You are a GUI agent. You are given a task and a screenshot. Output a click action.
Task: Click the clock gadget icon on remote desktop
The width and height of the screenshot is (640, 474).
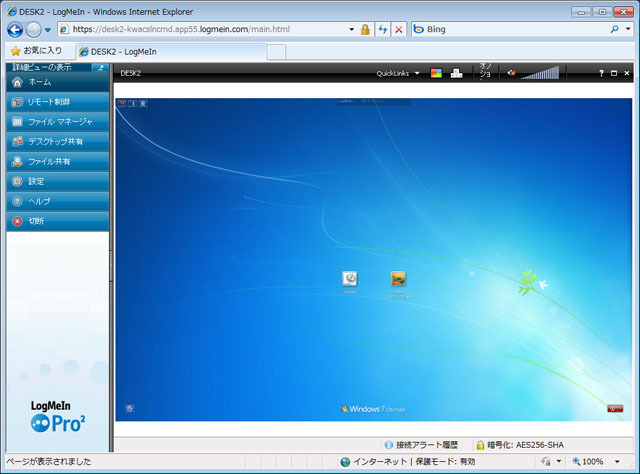[349, 279]
